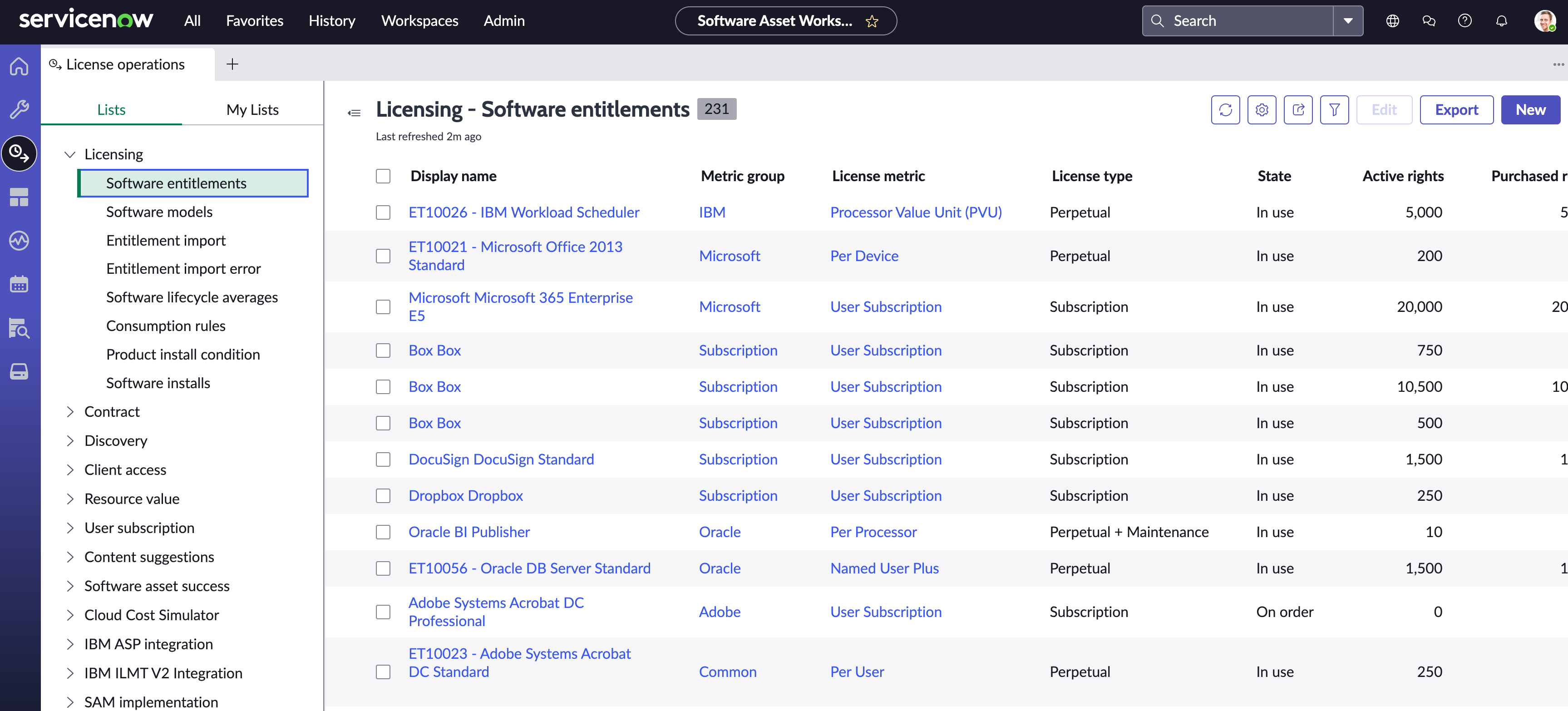1568x711 pixels.
Task: Check the Dropbox Dropbox row
Action: (x=383, y=496)
